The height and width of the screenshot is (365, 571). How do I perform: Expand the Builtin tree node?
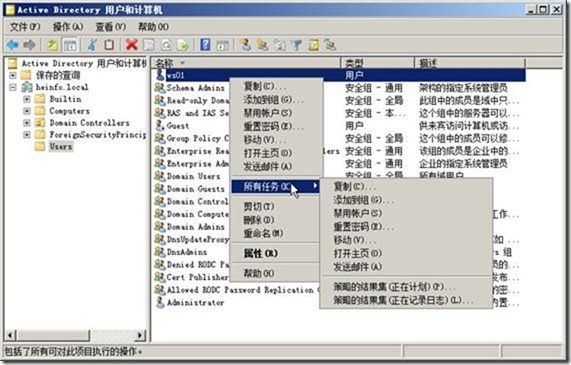pyautogui.click(x=27, y=99)
